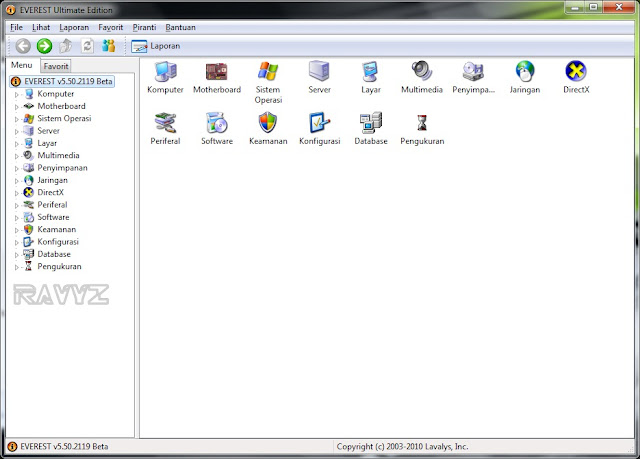Open the Layar icon in main pane
The image size is (640, 459).
(371, 71)
